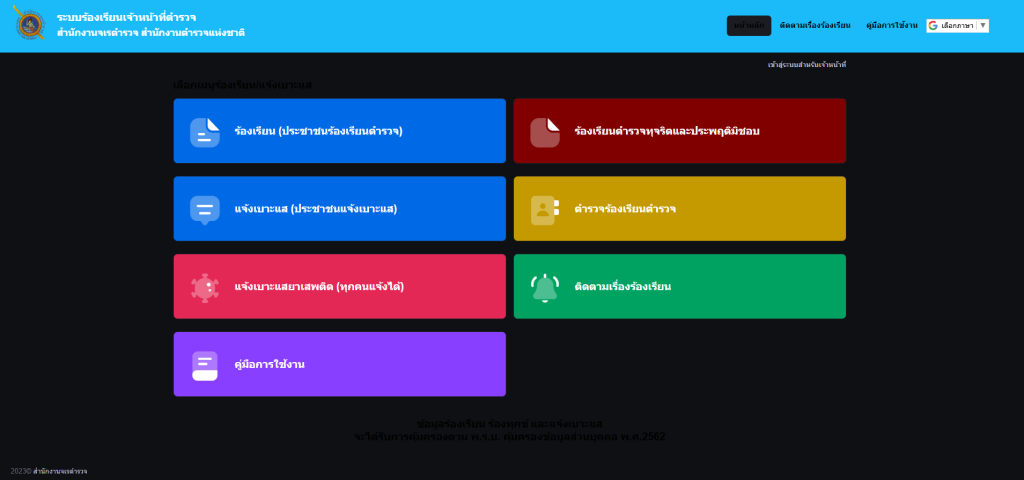Click the bell icon for ติดตามเรื่องร้องเรียน

(x=545, y=288)
